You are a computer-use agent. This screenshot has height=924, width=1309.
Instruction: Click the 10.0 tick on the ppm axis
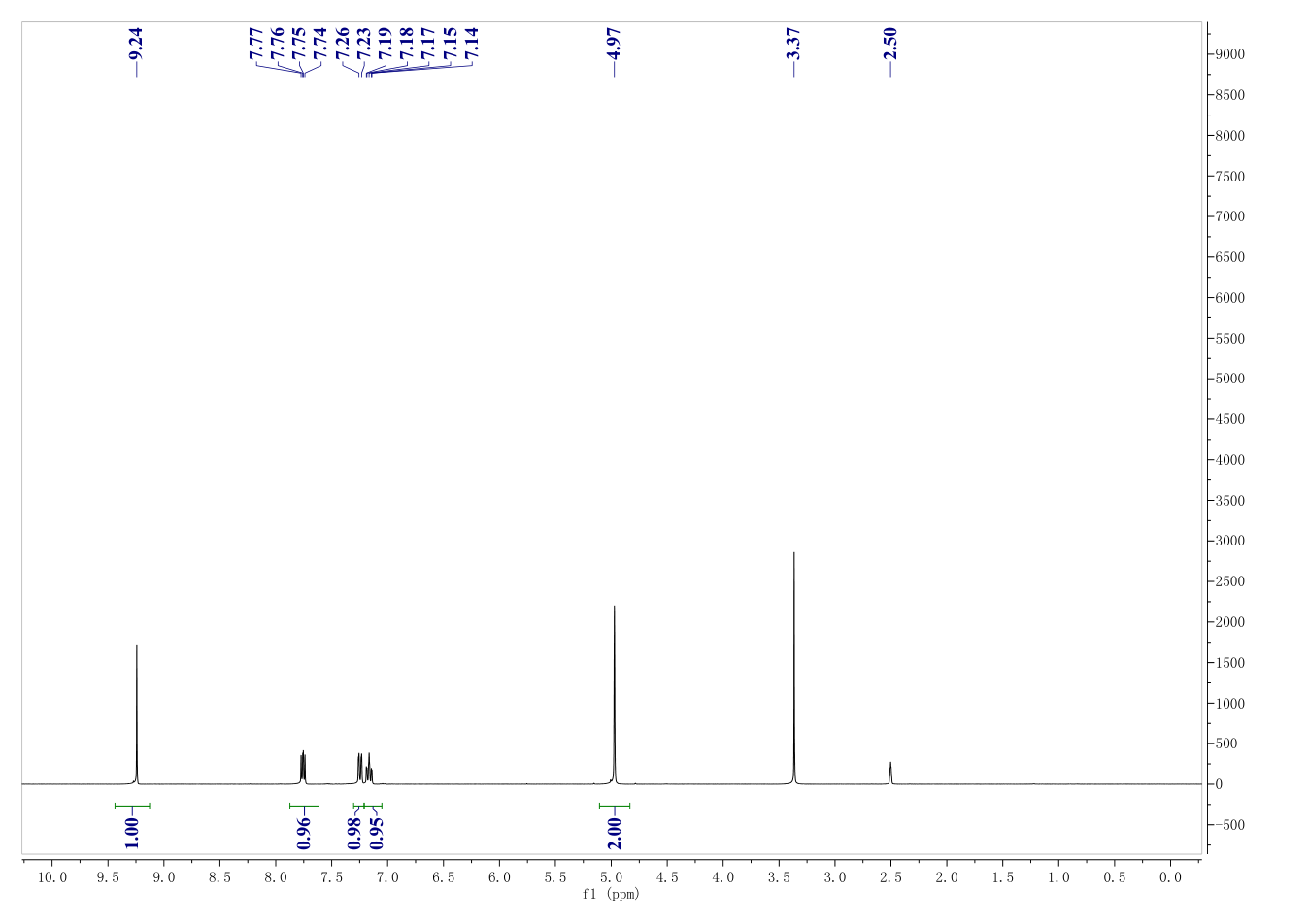pos(52,877)
